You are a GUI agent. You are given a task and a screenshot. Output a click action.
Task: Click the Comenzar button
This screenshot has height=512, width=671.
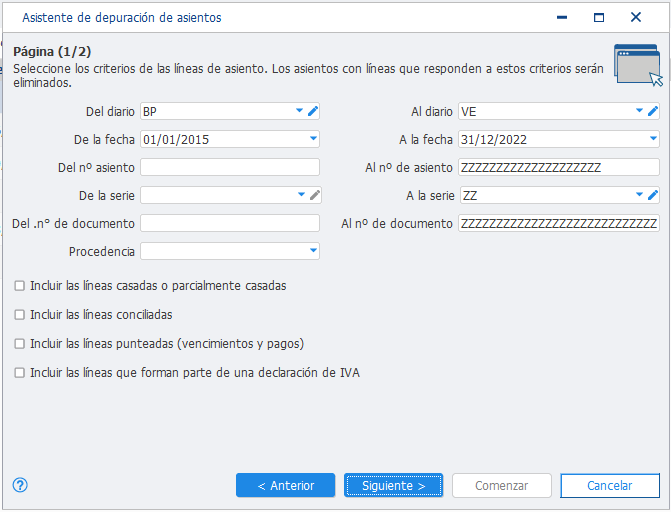[502, 485]
